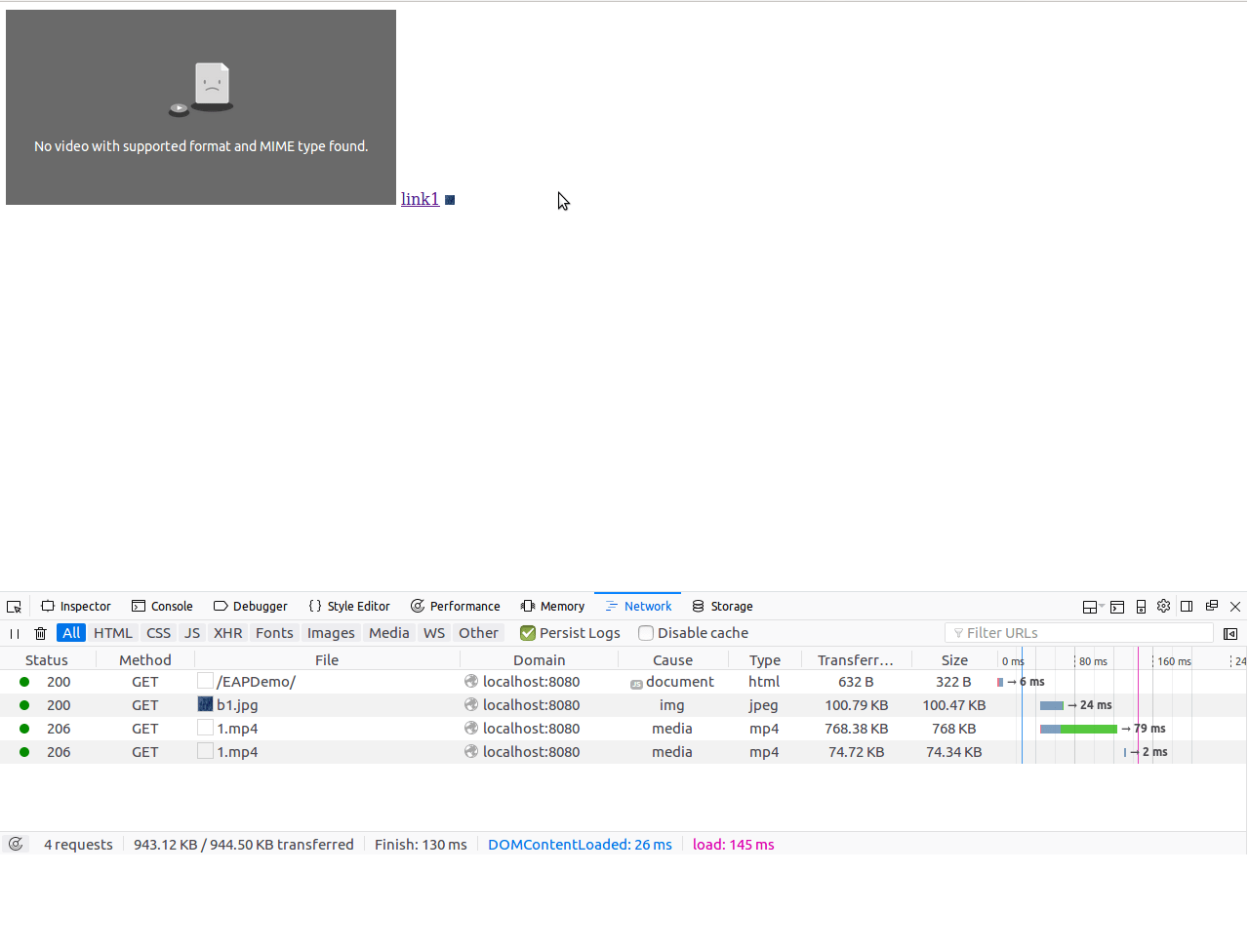
Task: Click the Filter URLs input field
Action: tap(1079, 633)
